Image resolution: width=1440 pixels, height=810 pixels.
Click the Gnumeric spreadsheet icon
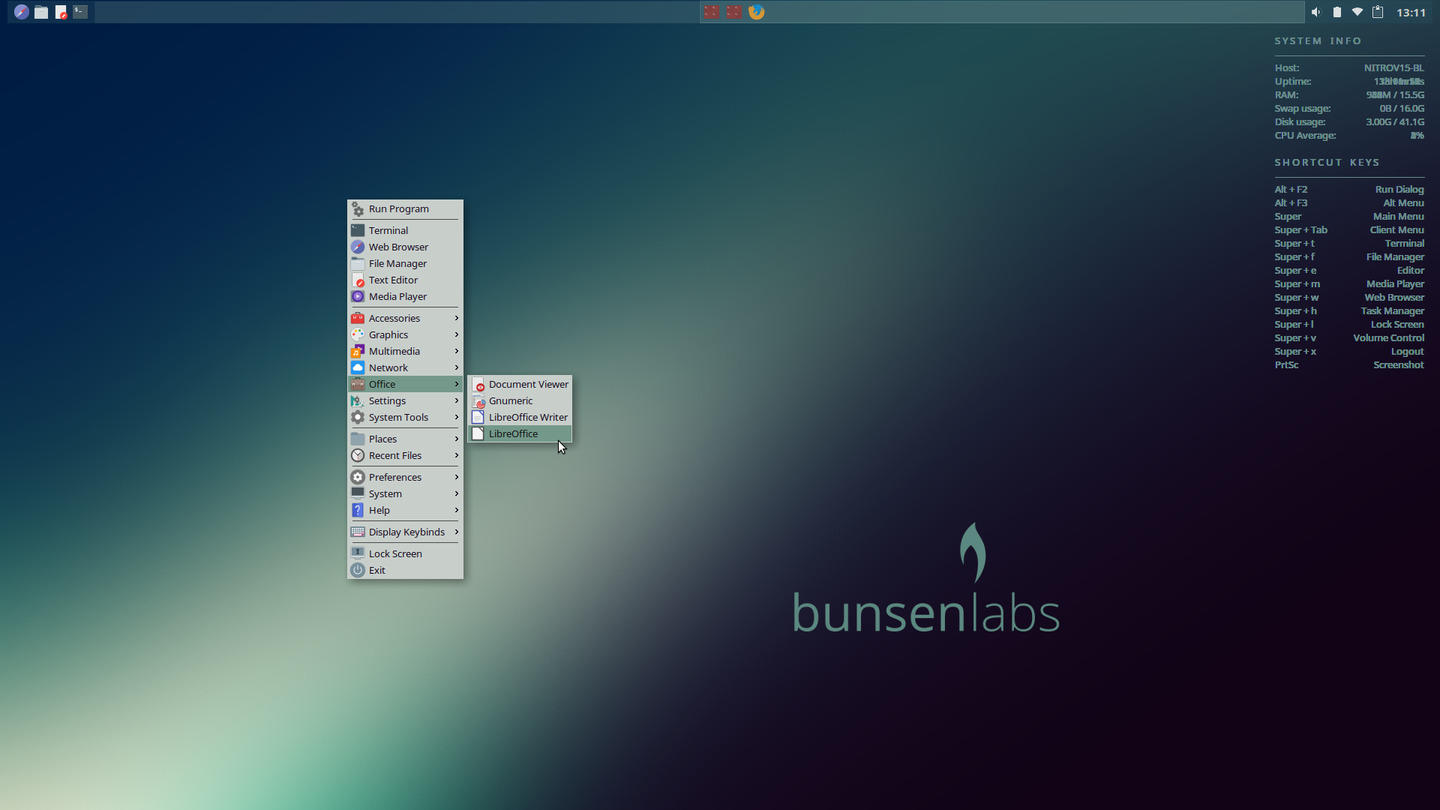click(x=478, y=401)
